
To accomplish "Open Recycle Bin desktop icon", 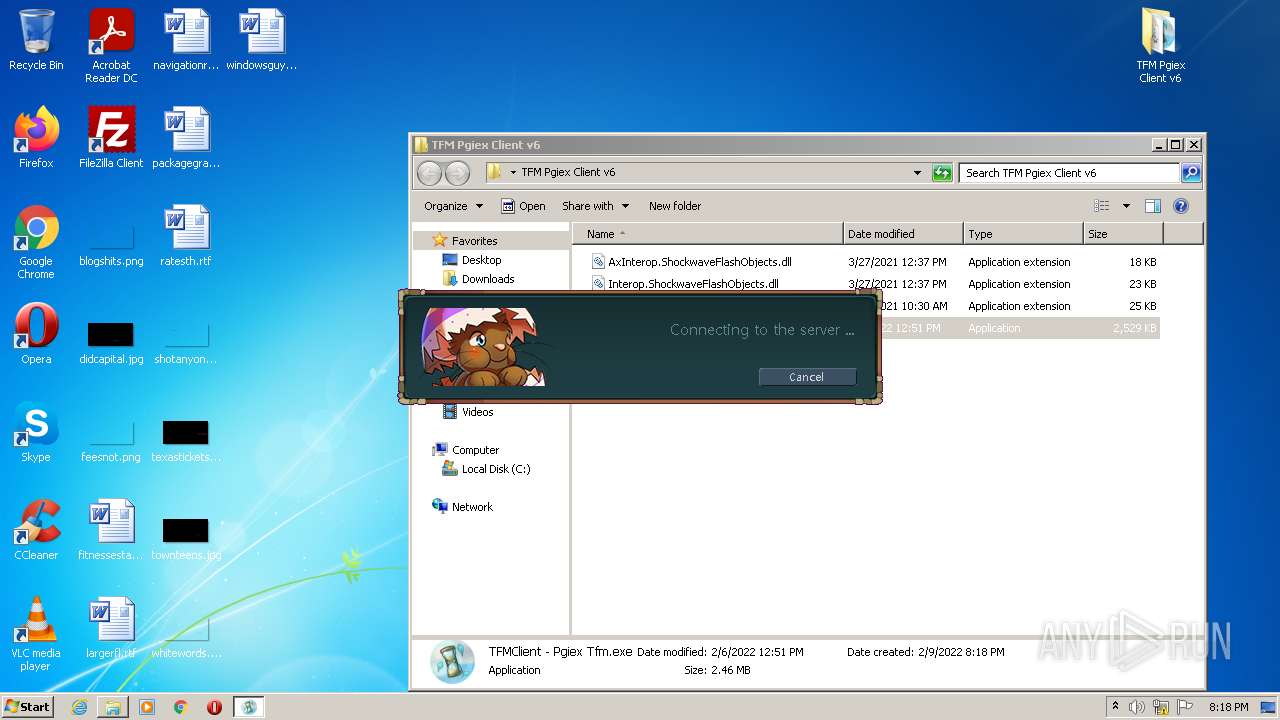I will (36, 41).
